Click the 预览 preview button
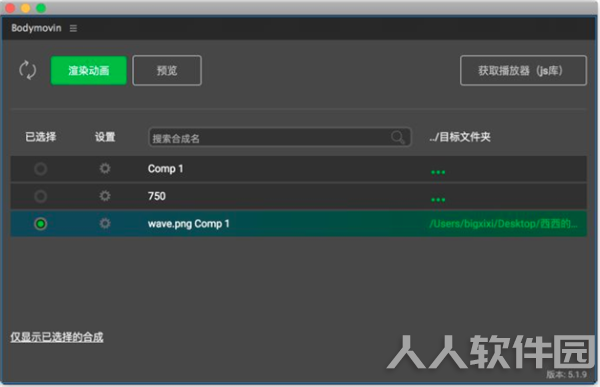Image resolution: width=600 pixels, height=387 pixels. (167, 70)
